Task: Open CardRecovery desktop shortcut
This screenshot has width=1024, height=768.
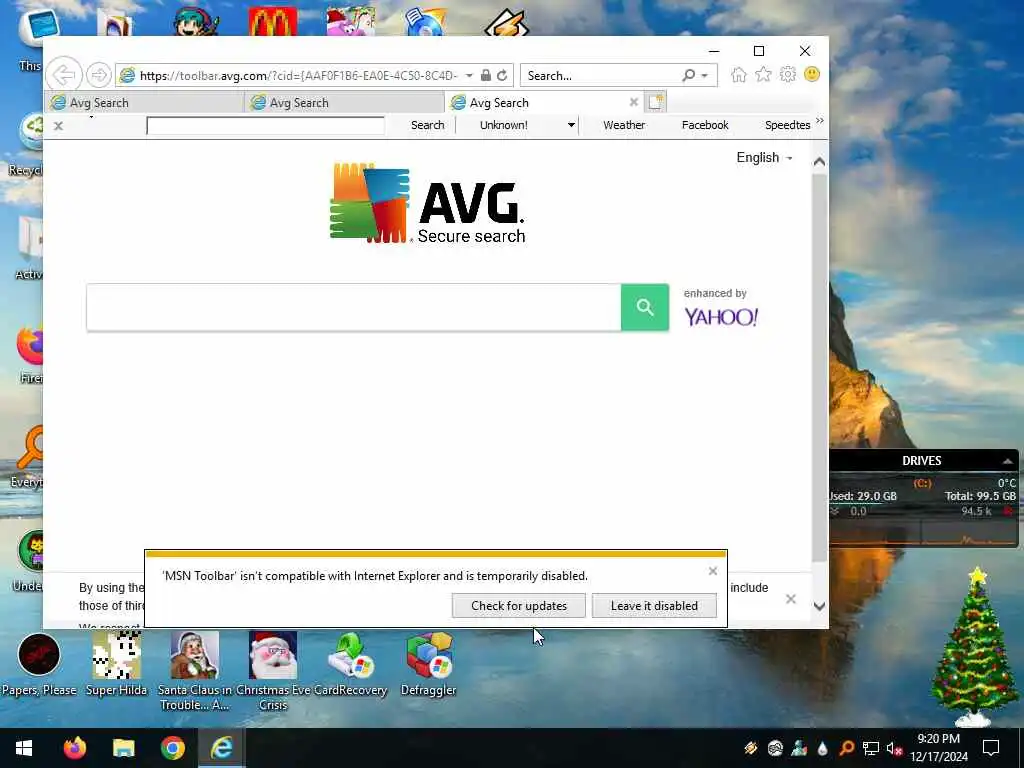Action: click(x=351, y=665)
